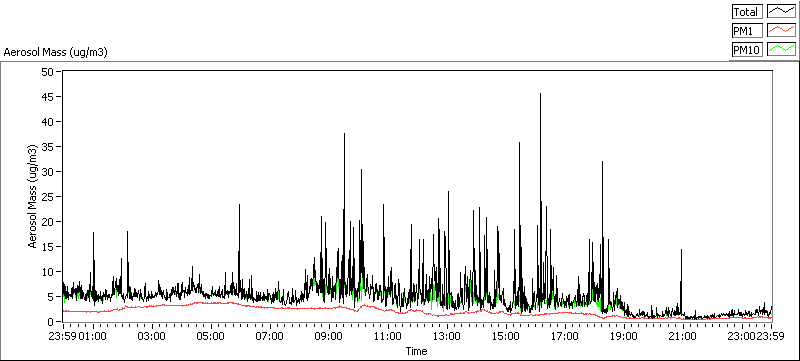Click the 07:00 time axis label

[x=270, y=337]
